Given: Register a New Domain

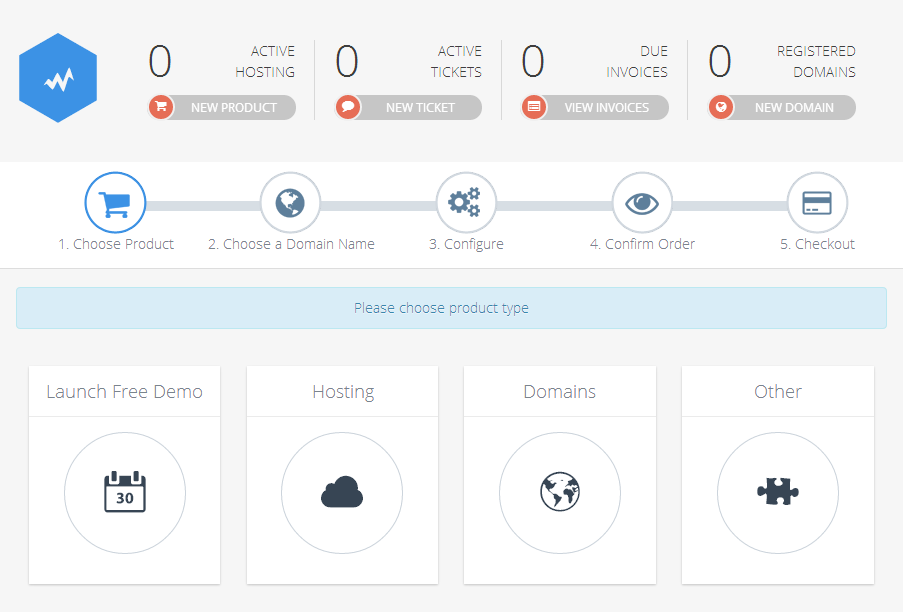Looking at the screenshot, I should pyautogui.click(x=782, y=107).
